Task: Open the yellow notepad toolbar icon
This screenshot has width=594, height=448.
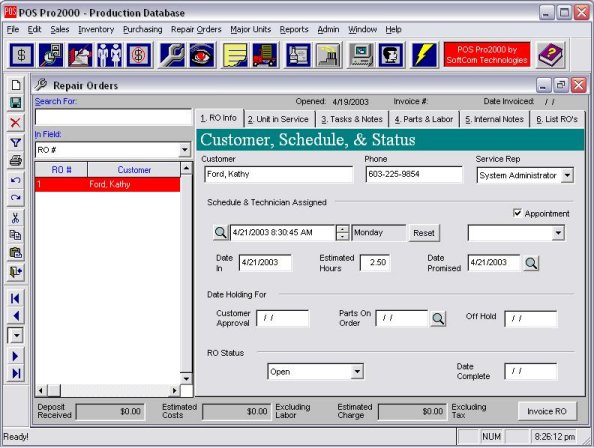Action: pyautogui.click(x=235, y=55)
